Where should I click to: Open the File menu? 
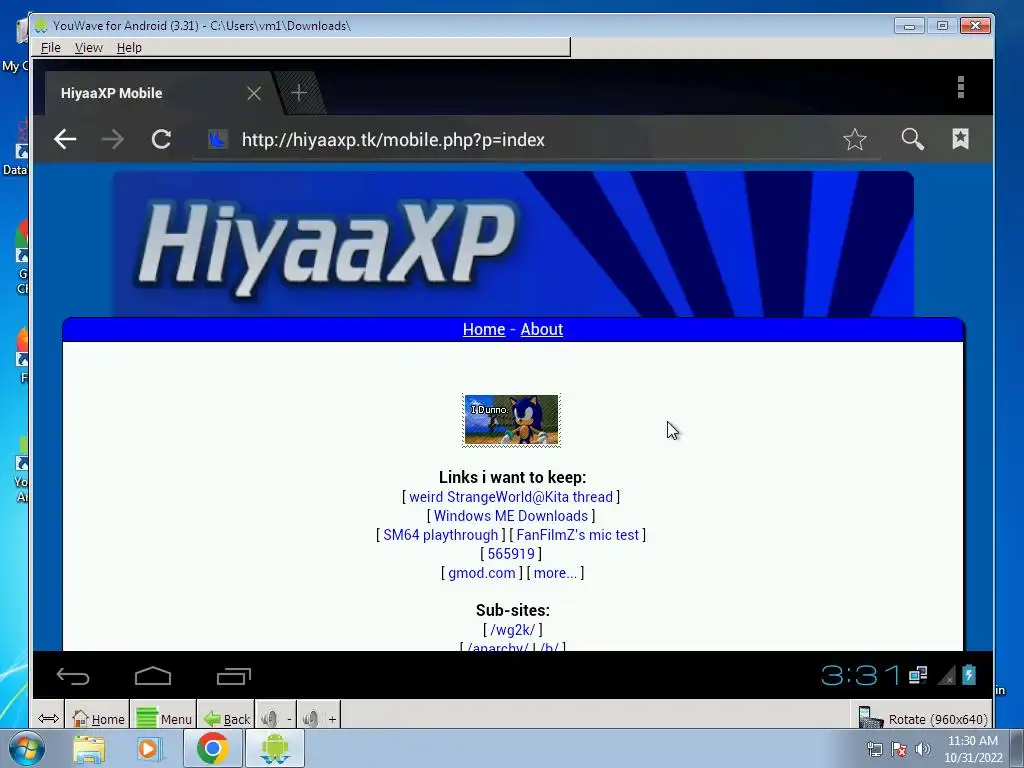[50, 48]
